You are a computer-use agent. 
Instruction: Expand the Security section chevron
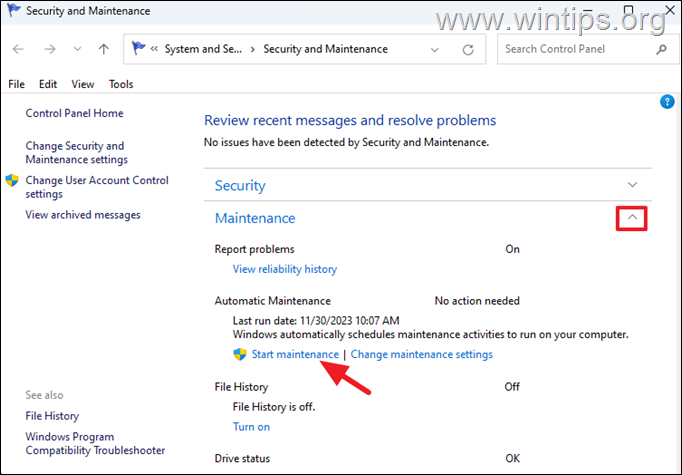pyautogui.click(x=632, y=185)
